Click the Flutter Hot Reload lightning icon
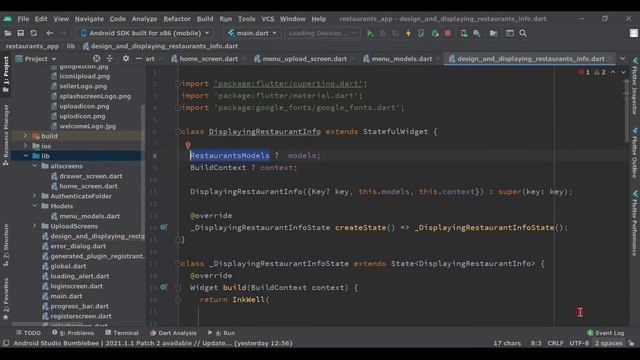 tap(408, 33)
